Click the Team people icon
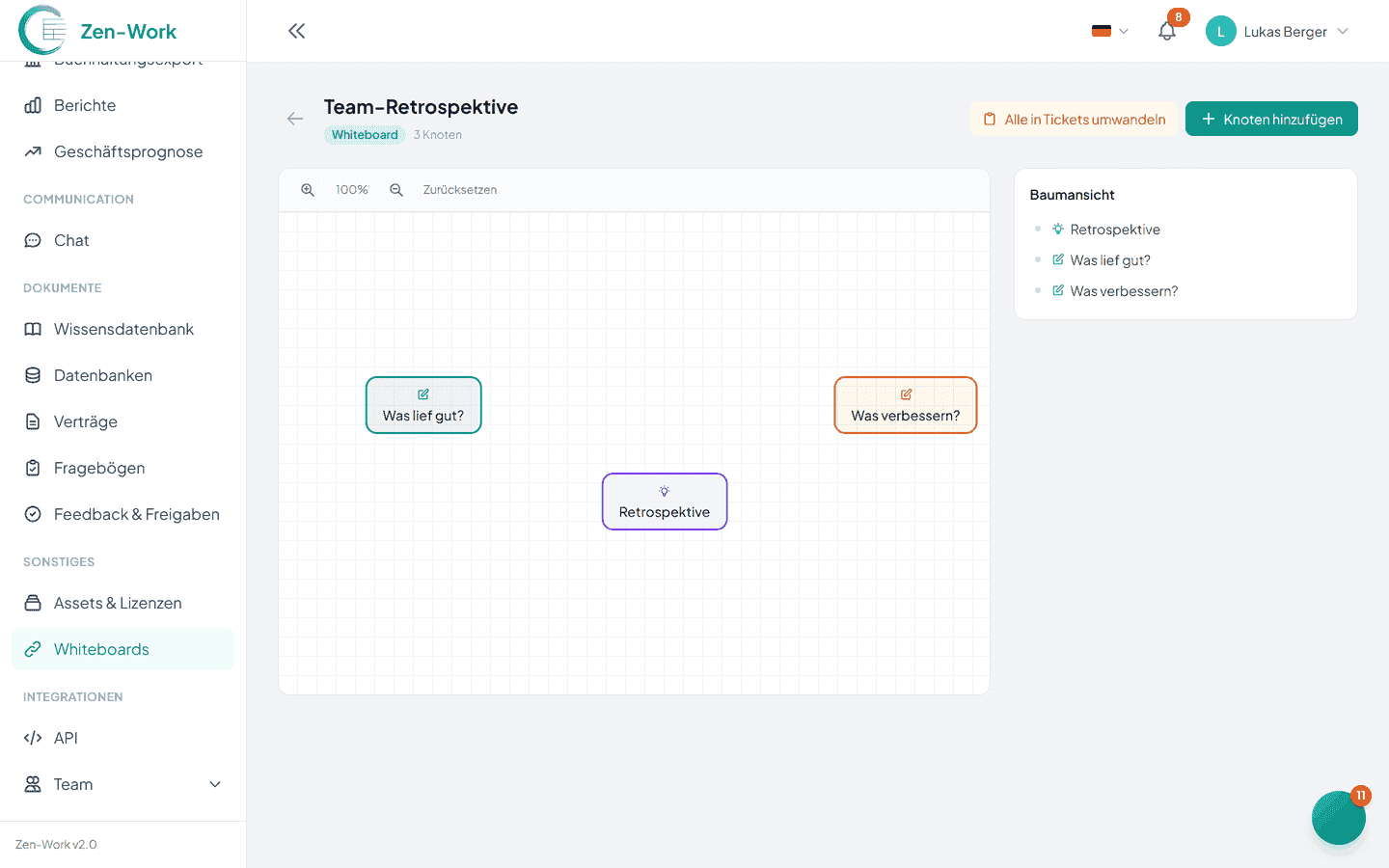This screenshot has height=868, width=1389. pos(33,784)
